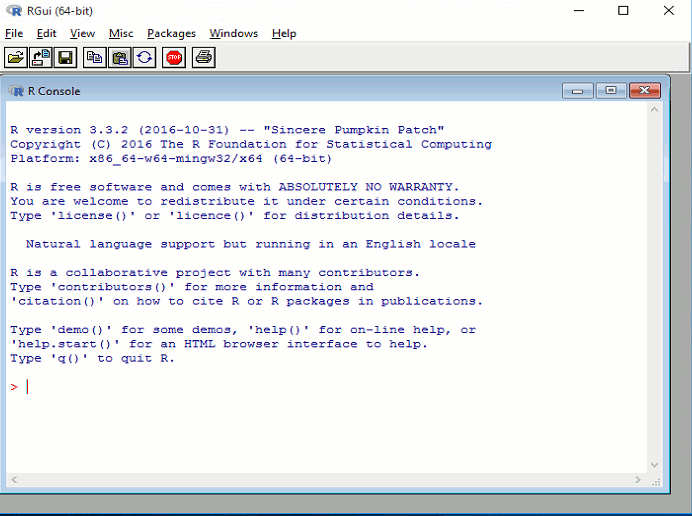Click the 'contributors()' text in console
The width and height of the screenshot is (692, 516).
coord(113,287)
